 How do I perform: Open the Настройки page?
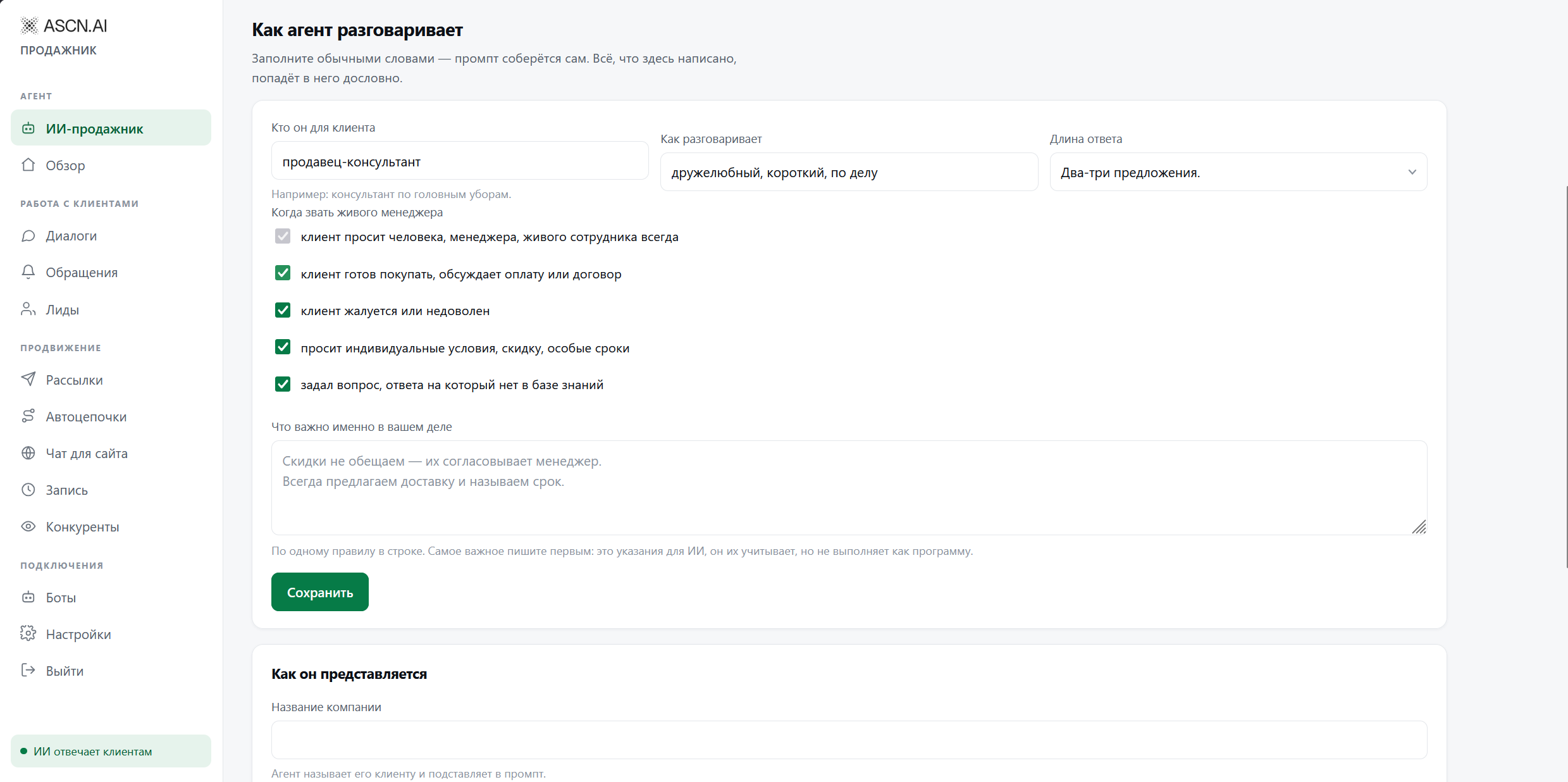pyautogui.click(x=111, y=634)
